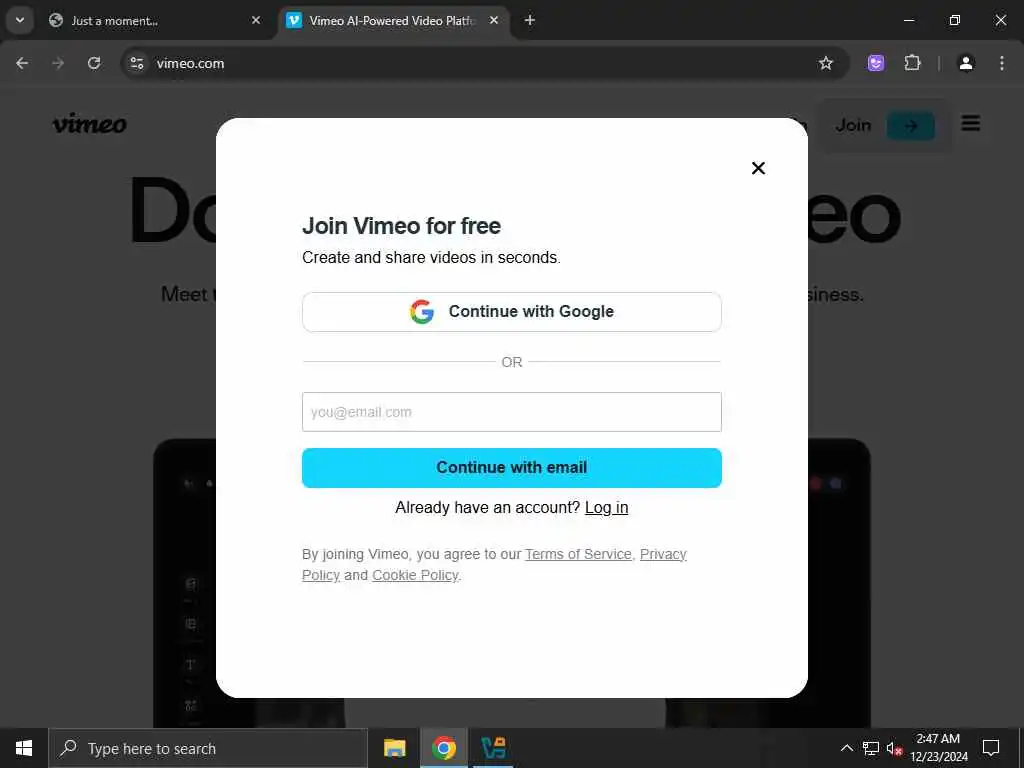Image resolution: width=1024 pixels, height=768 pixels.
Task: Open the clock showing 2:47 AM
Action: tap(938, 748)
